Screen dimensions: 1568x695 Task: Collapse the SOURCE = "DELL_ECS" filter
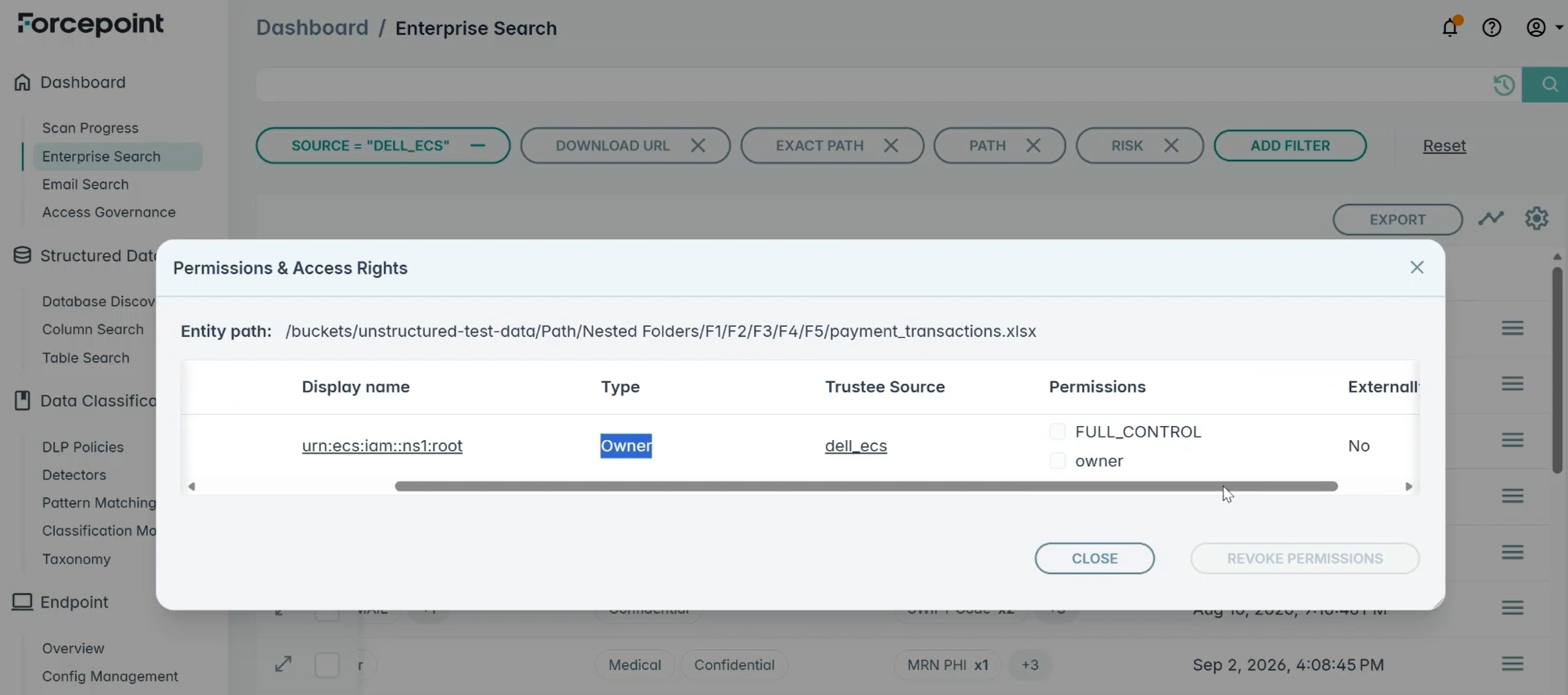coord(477,145)
